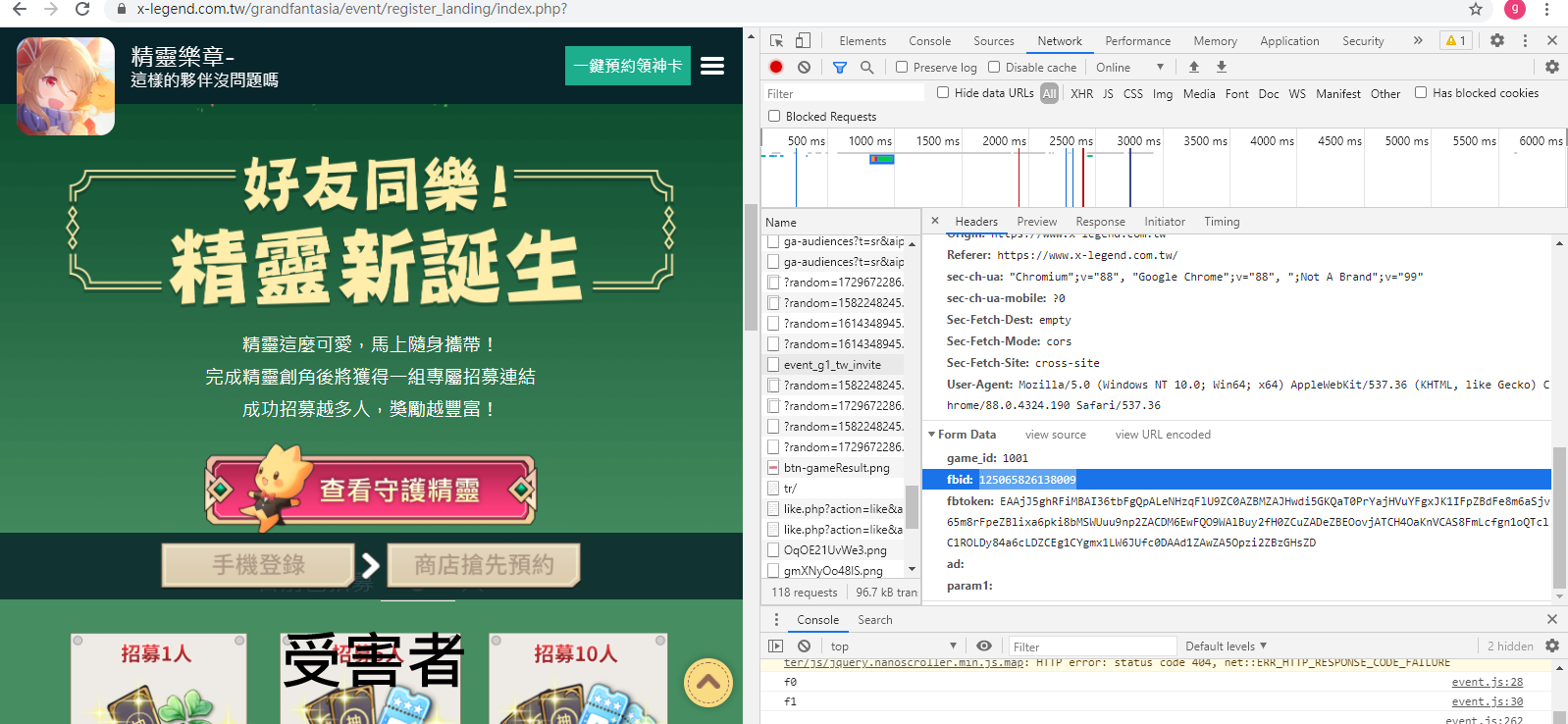Stop recording the network log
Image resolution: width=1568 pixels, height=724 pixels.
(776, 67)
